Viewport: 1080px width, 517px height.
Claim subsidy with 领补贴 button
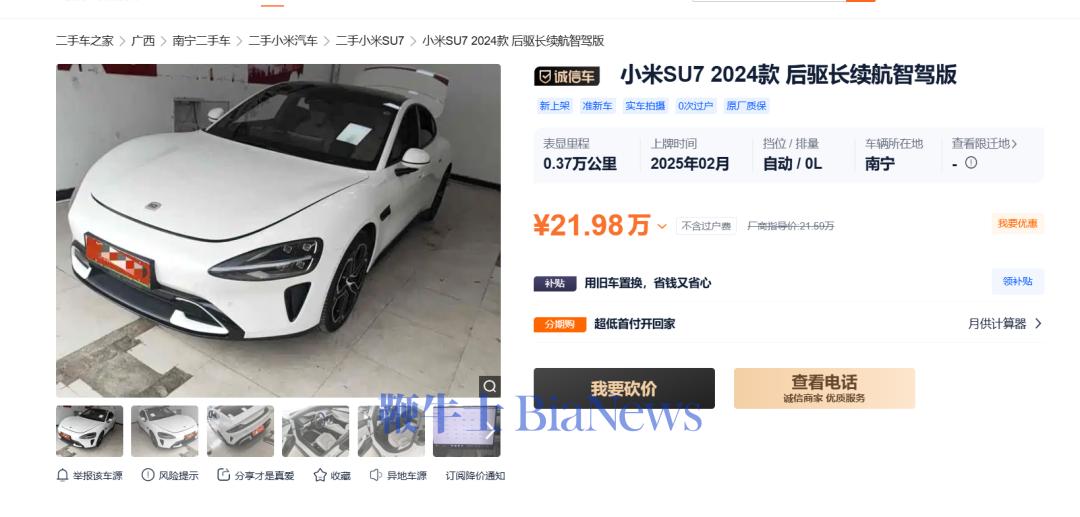pos(1017,282)
